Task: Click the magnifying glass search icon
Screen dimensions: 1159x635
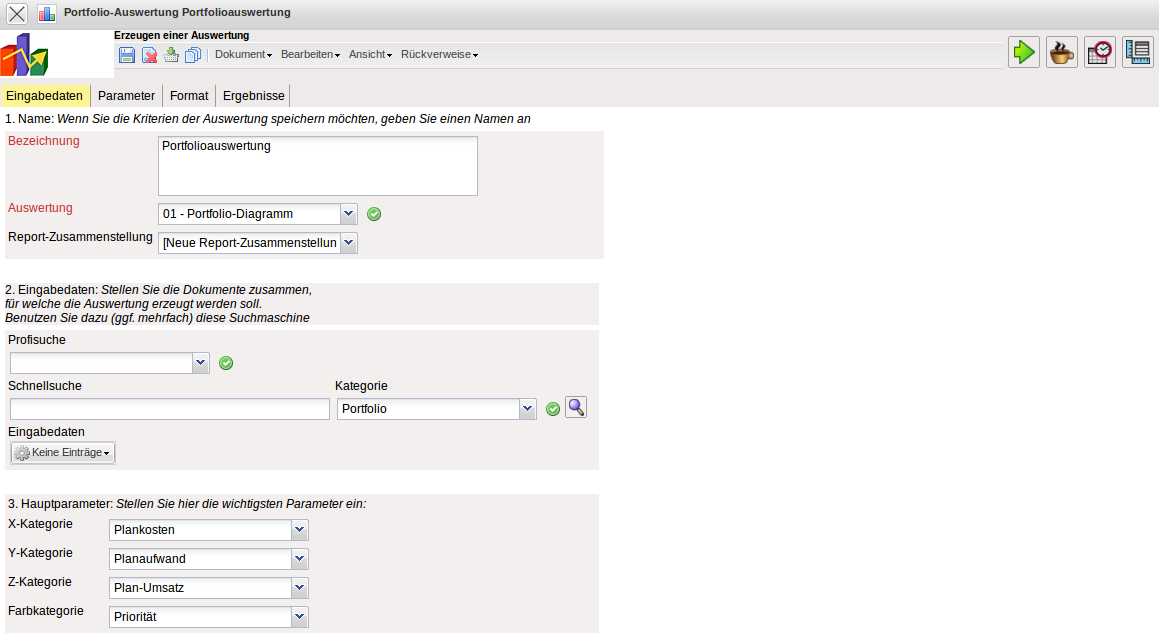Action: pyautogui.click(x=576, y=407)
